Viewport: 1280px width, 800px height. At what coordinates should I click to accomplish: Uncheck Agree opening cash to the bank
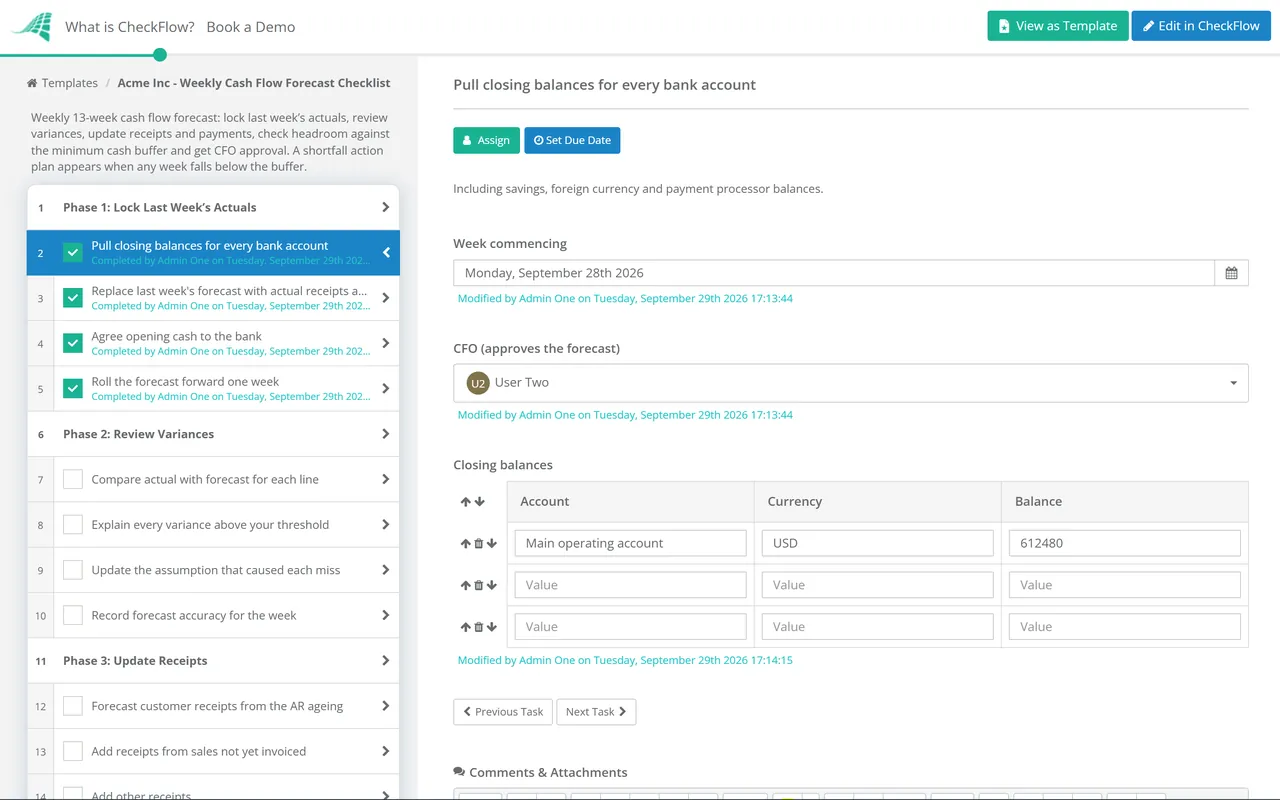coord(73,343)
